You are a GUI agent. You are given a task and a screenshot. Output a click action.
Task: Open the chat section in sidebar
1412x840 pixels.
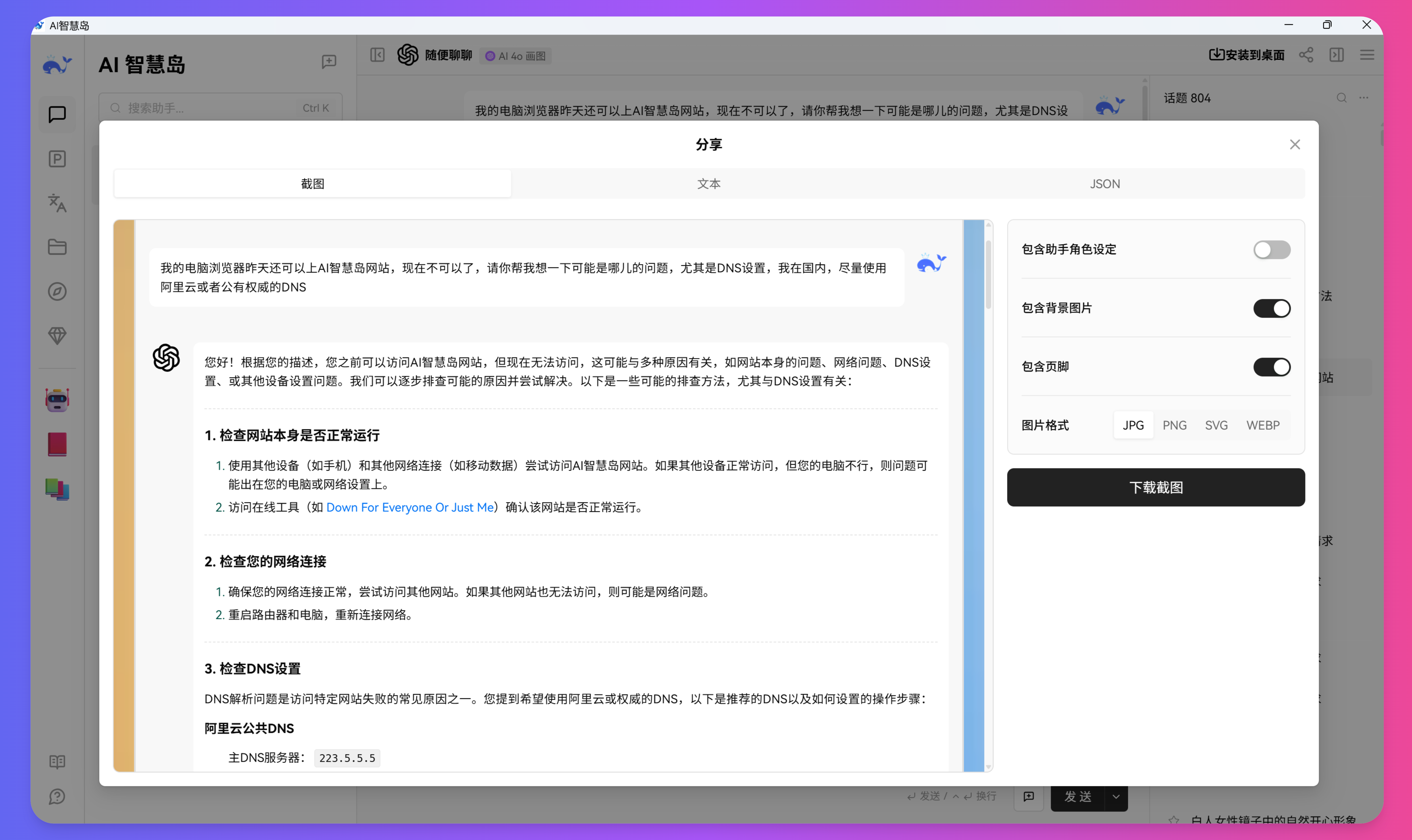point(57,114)
